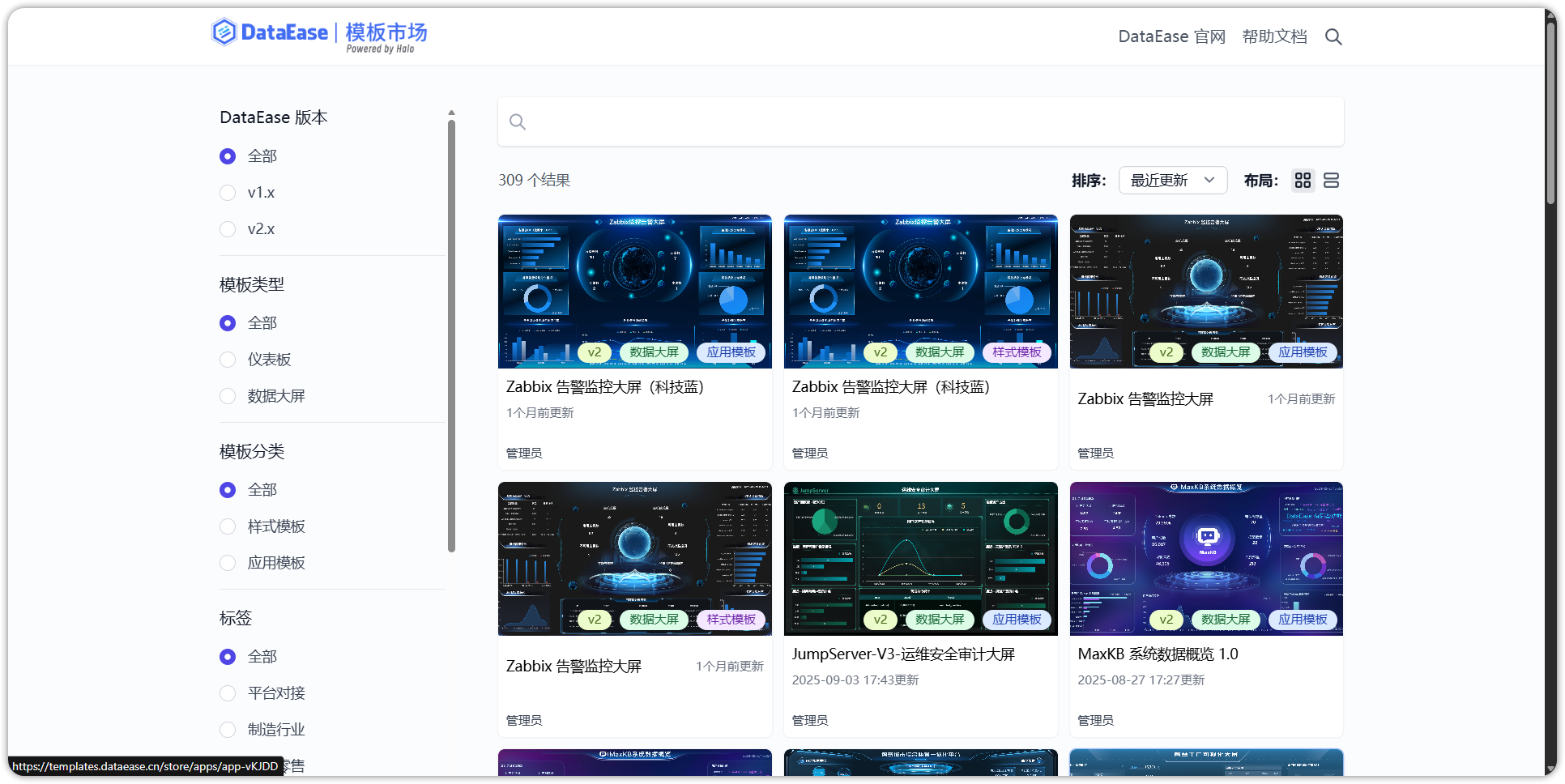Open the 最近更新 sort dropdown

(x=1173, y=181)
